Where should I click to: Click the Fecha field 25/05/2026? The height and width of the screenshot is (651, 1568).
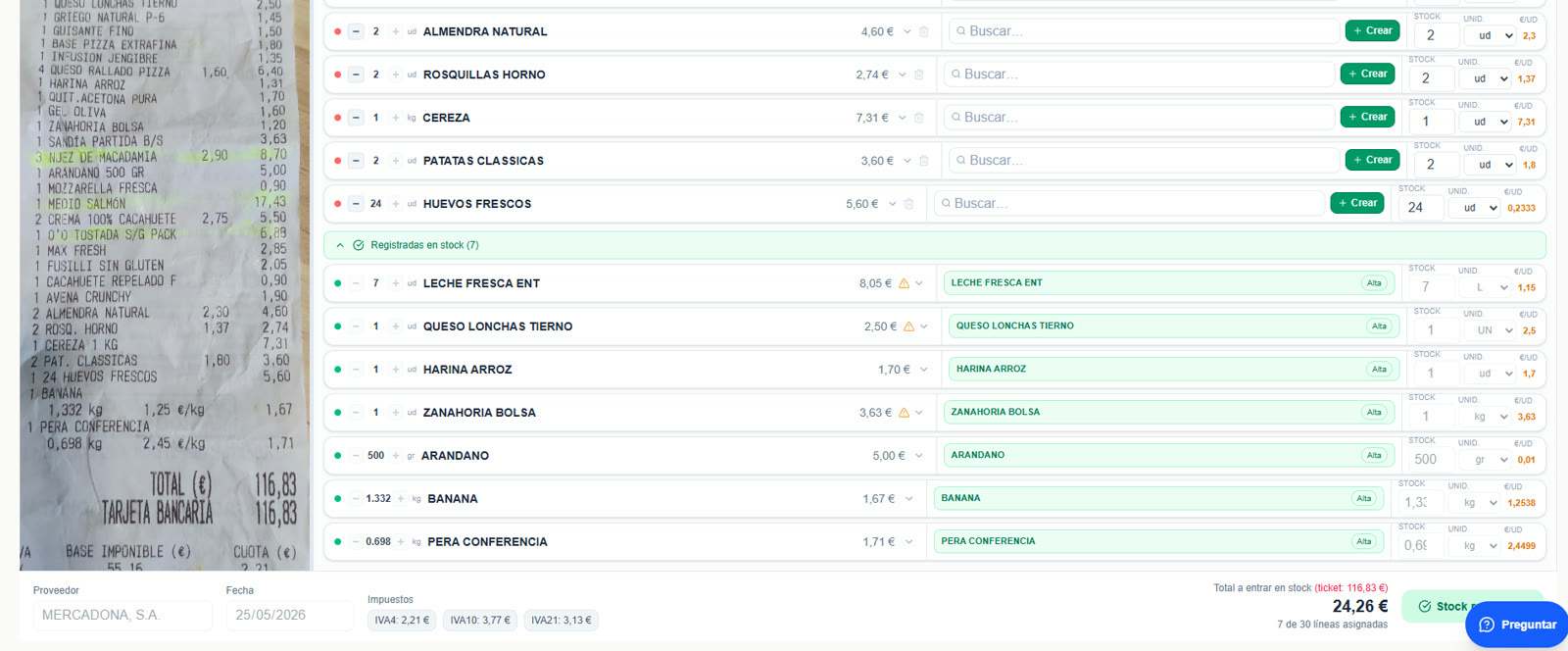(x=289, y=615)
